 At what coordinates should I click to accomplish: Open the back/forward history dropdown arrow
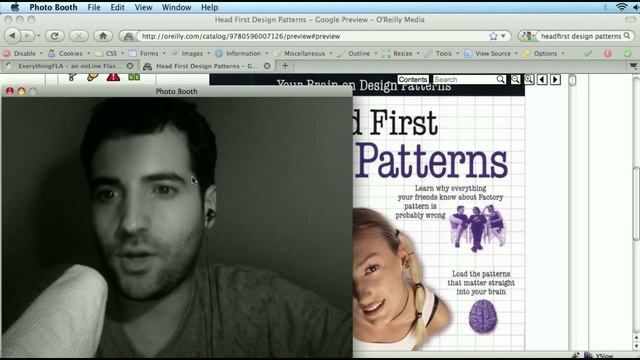point(38,36)
